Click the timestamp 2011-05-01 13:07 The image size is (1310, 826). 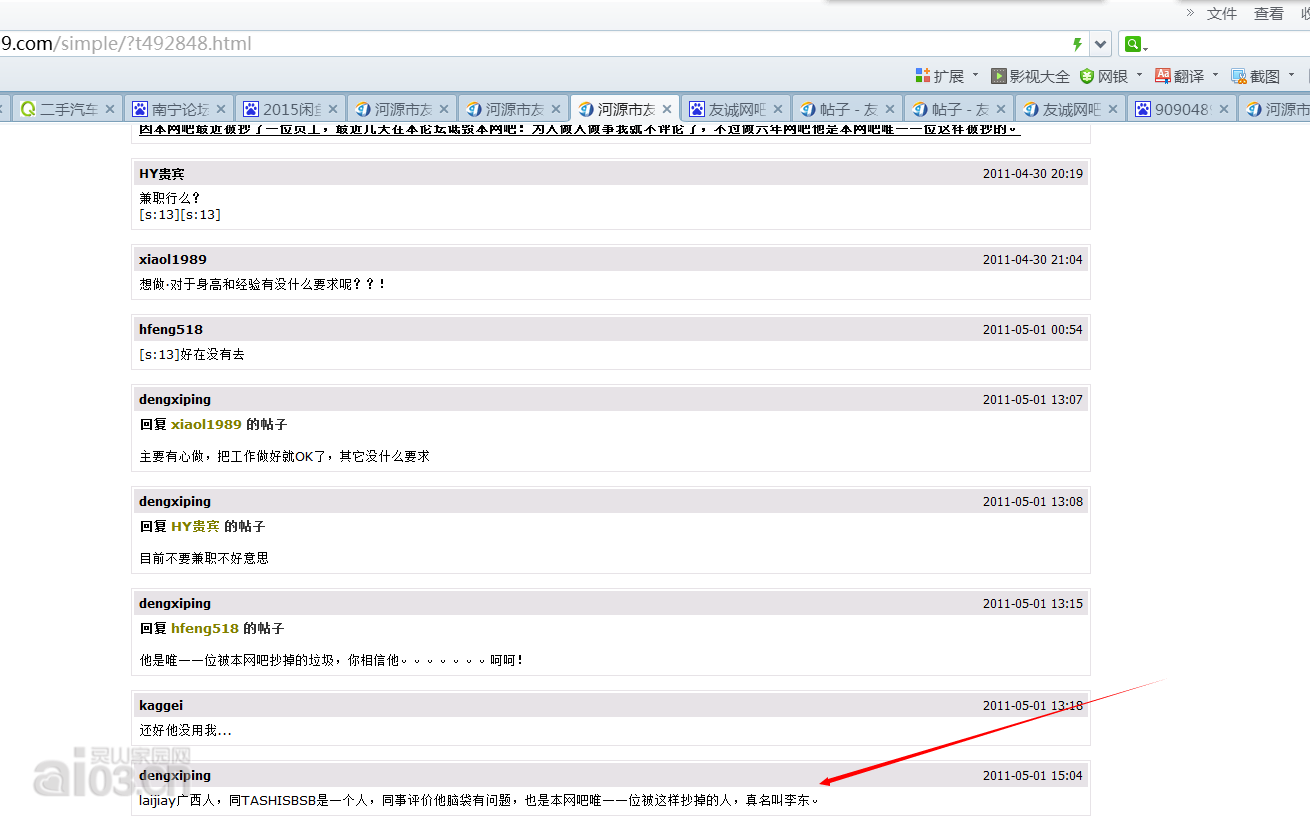pyautogui.click(x=1033, y=399)
